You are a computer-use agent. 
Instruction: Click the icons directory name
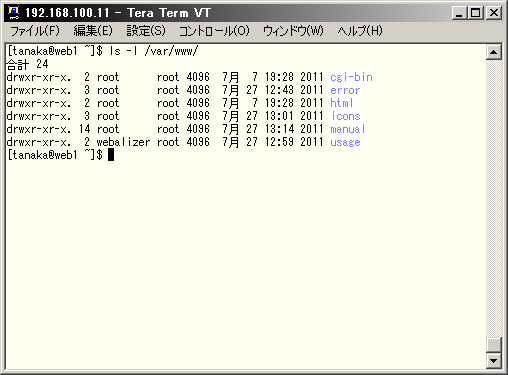[346, 116]
